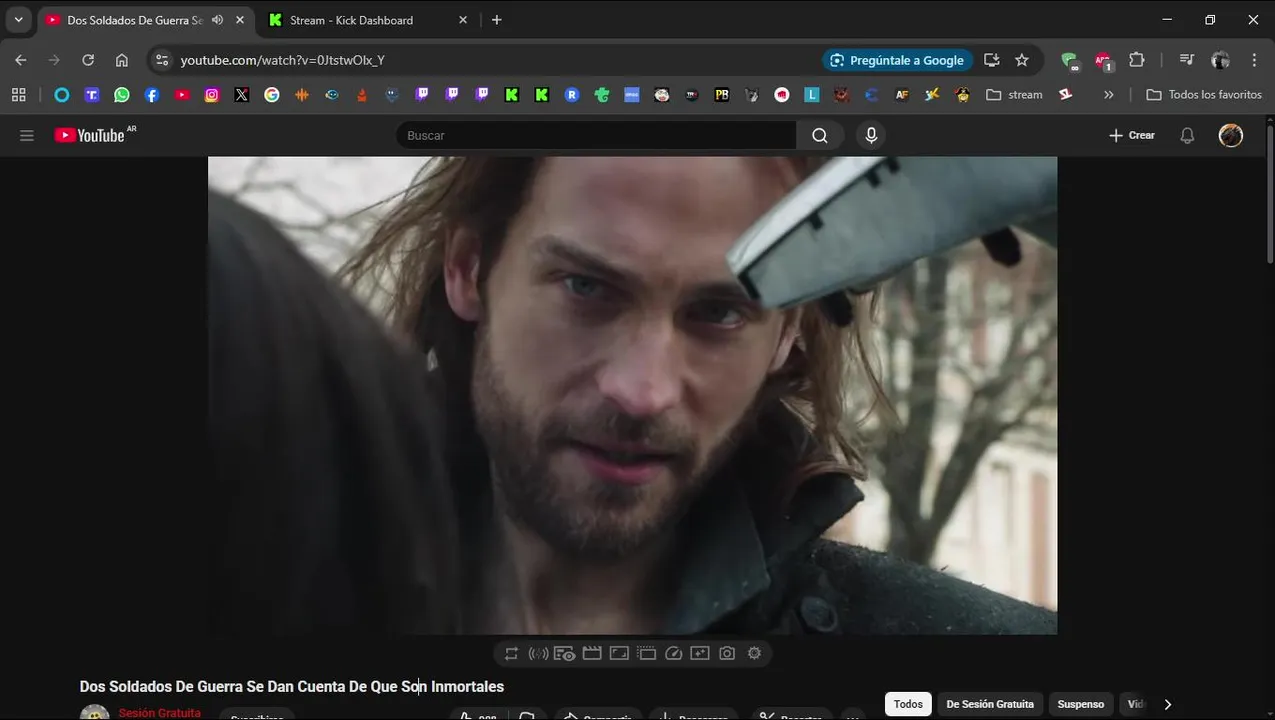Open the stream bookmarks folder
This screenshot has height=720, width=1275.
pyautogui.click(x=1014, y=95)
